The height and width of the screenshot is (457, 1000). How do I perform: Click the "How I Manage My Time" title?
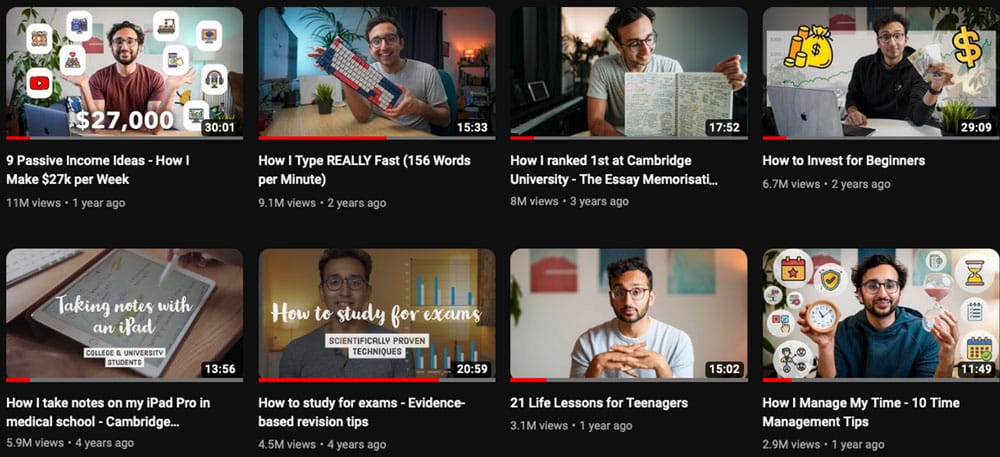[x=861, y=412]
